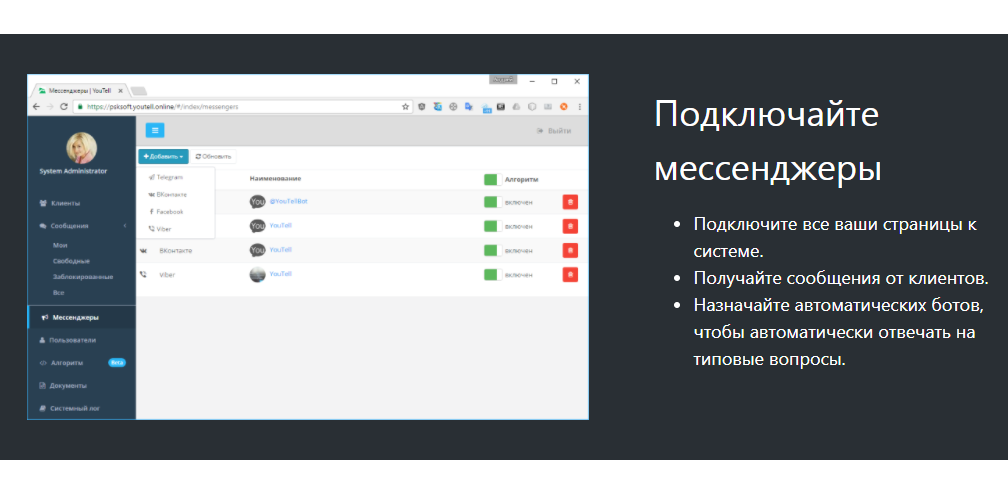Click the Beta badge next to Алгоритм
The image size is (1008, 496).
point(117,363)
